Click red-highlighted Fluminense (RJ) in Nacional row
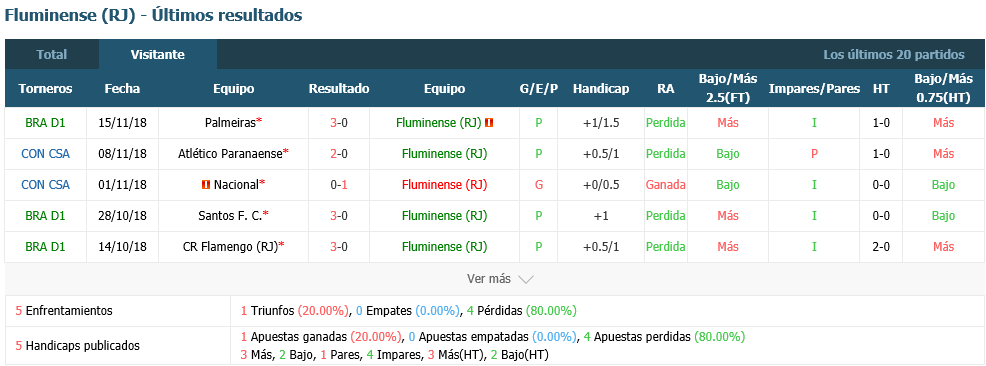Screen dimensions: 986x366 (444, 185)
